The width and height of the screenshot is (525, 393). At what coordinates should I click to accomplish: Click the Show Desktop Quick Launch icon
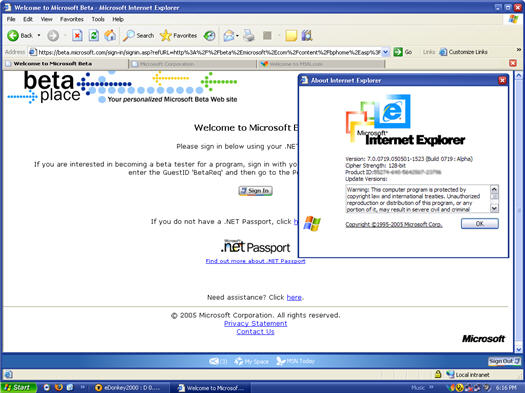point(70,387)
